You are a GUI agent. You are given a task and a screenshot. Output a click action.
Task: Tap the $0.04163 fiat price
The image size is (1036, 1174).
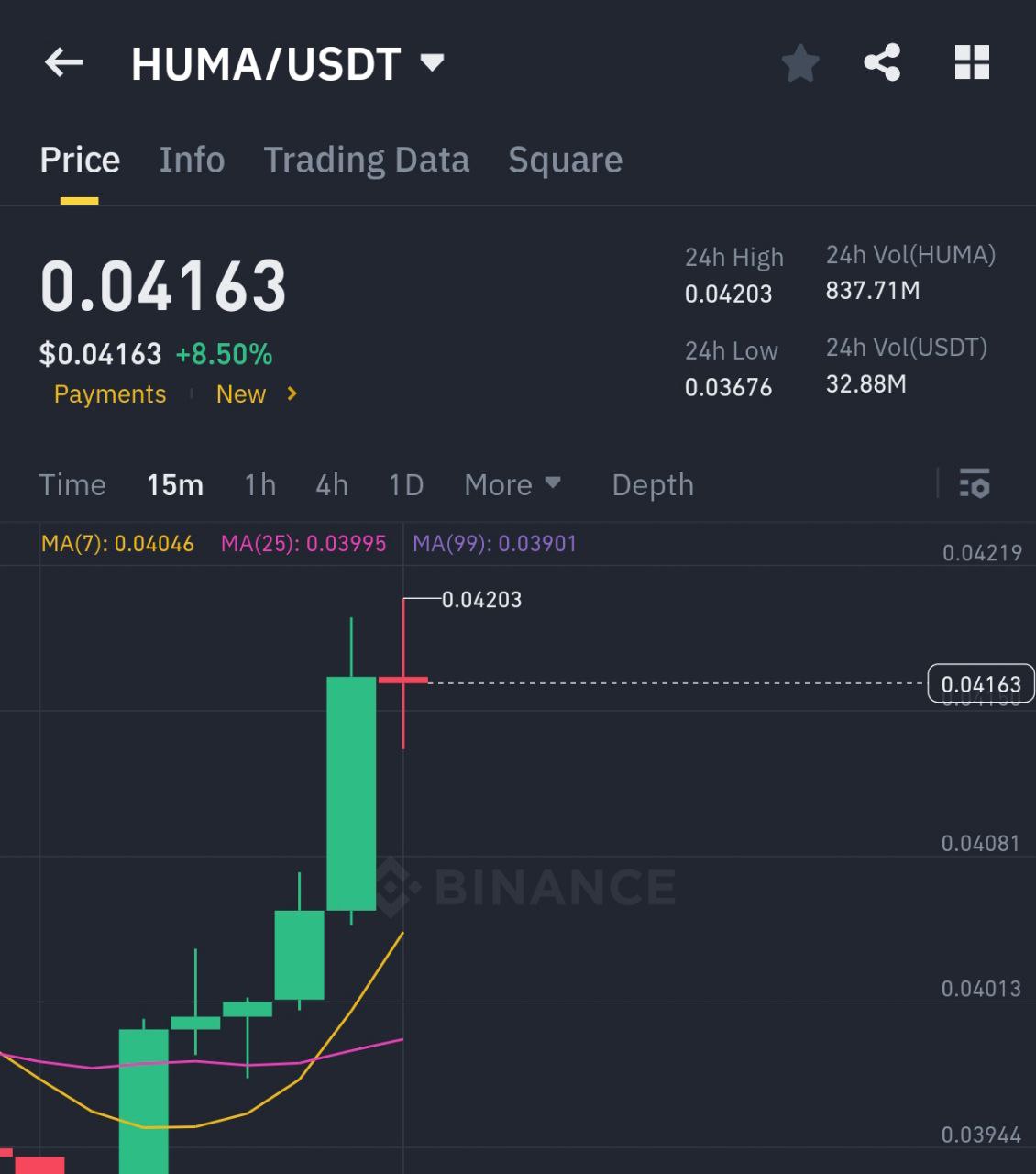101,354
